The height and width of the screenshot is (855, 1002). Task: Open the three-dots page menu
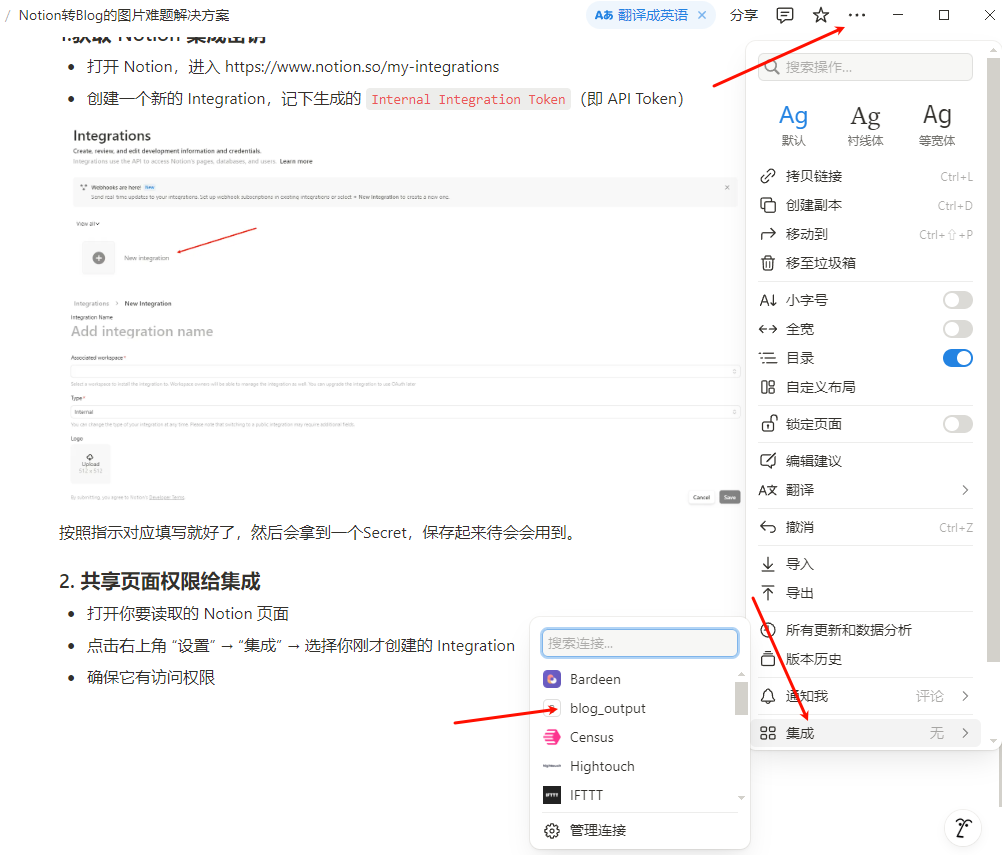coord(857,15)
